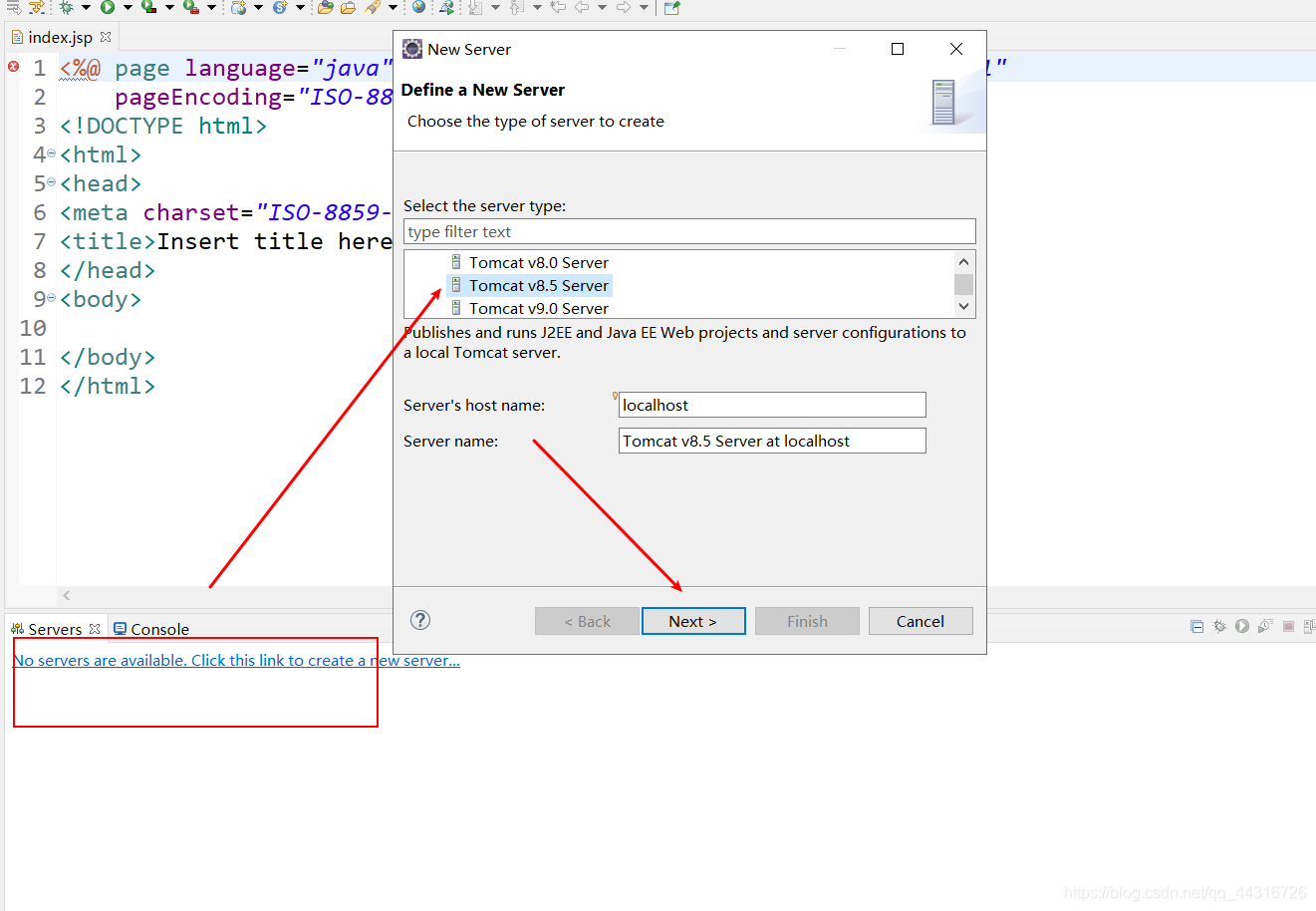Click the Forward navigation arrow in toolbar
Viewport: 1316px width, 911px height.
pyautogui.click(x=624, y=7)
